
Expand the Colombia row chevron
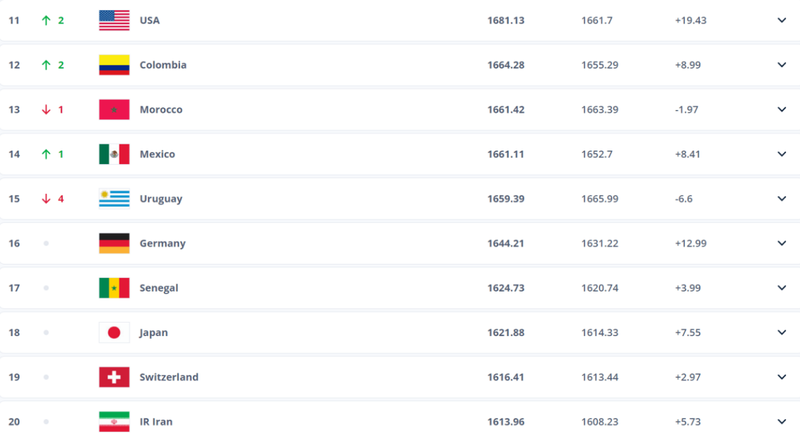click(x=781, y=65)
